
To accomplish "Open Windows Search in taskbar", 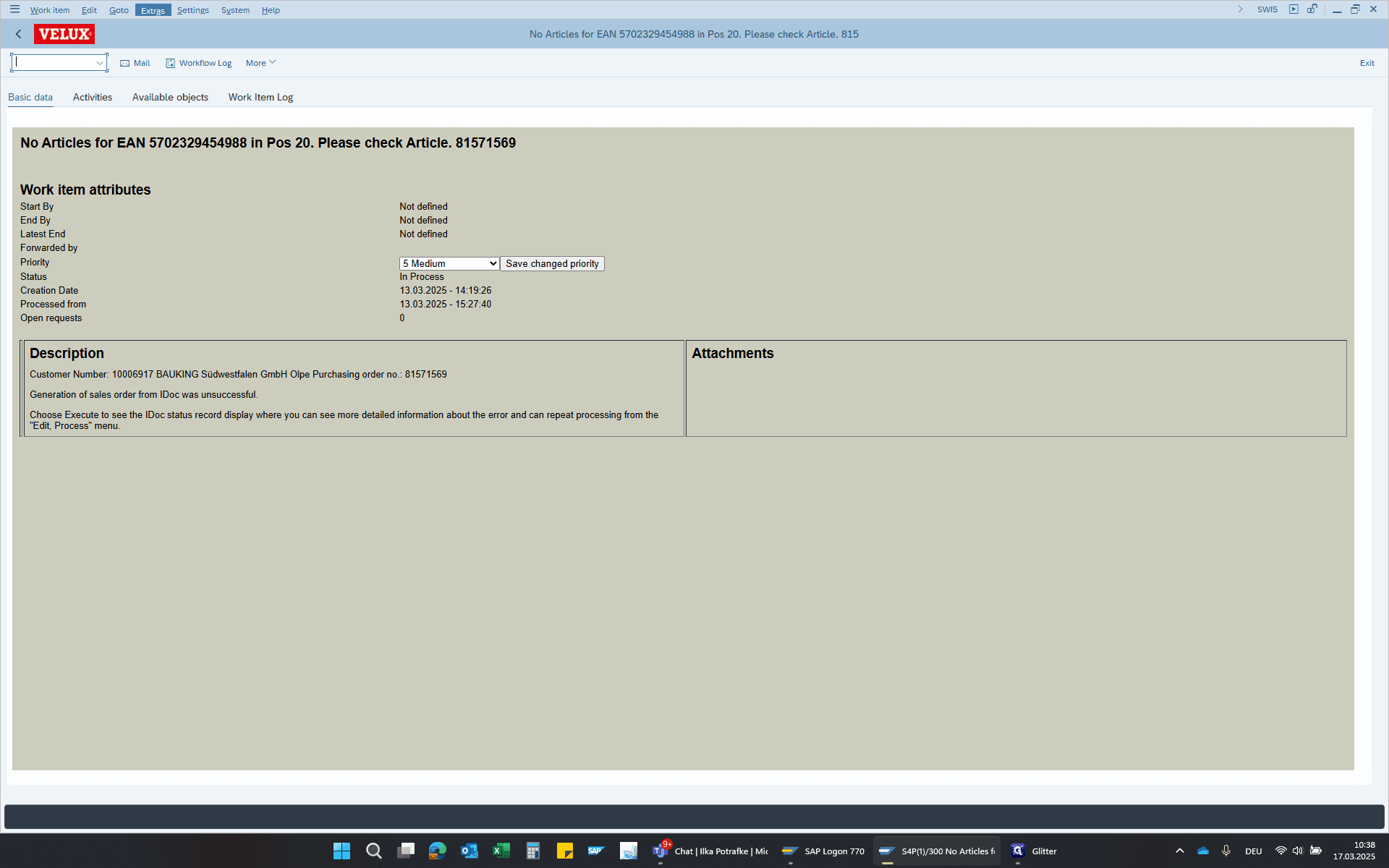I will 373,851.
